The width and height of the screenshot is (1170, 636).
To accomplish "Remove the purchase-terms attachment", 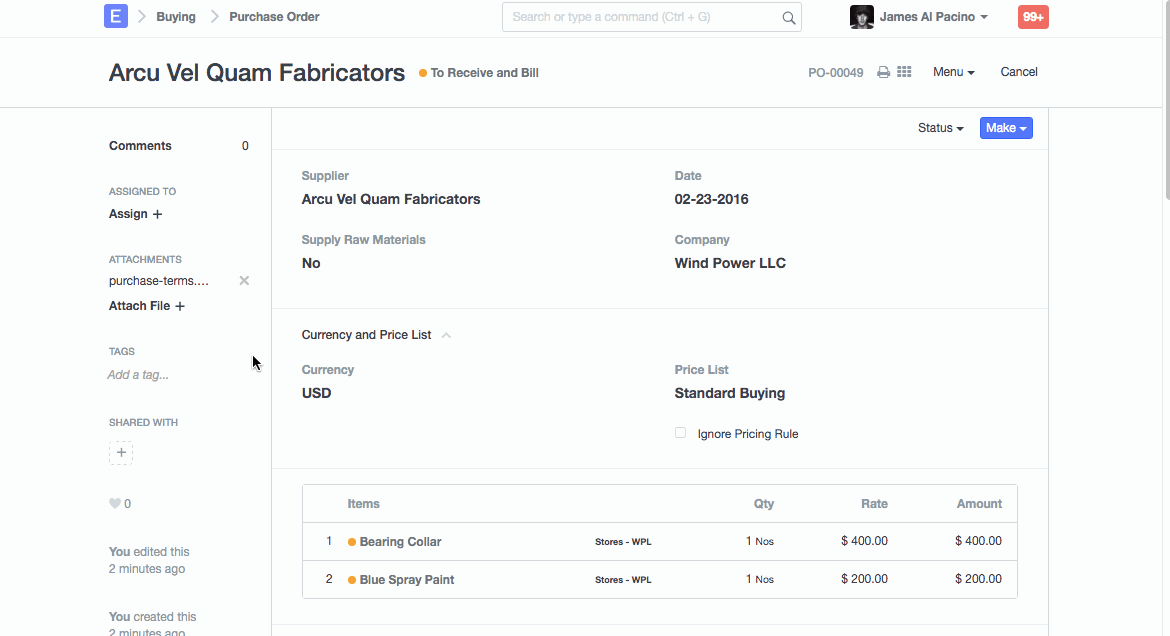I will pyautogui.click(x=244, y=281).
